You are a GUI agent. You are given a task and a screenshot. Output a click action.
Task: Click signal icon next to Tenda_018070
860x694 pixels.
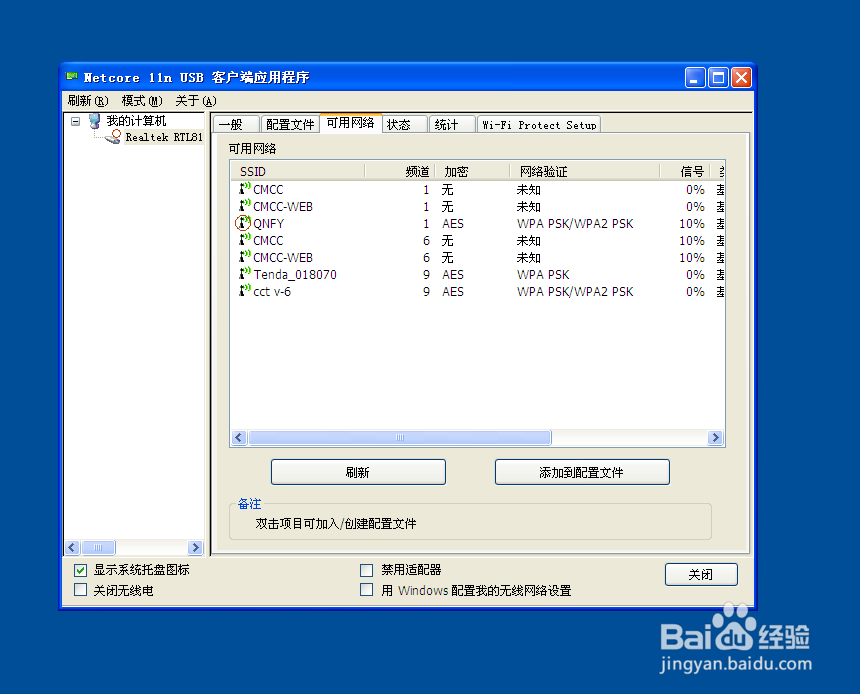coord(245,274)
